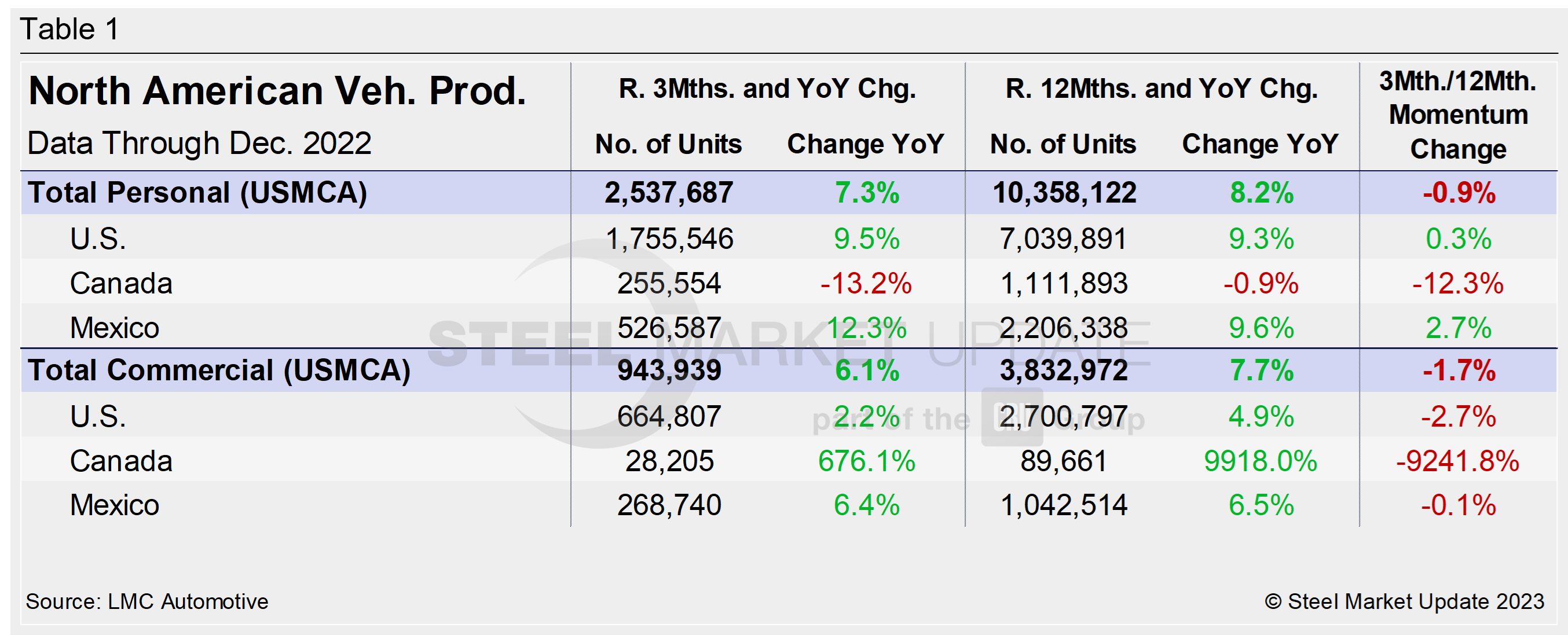Click the 2,537,687 units cell
The height and width of the screenshot is (635, 1568).
pos(668,193)
